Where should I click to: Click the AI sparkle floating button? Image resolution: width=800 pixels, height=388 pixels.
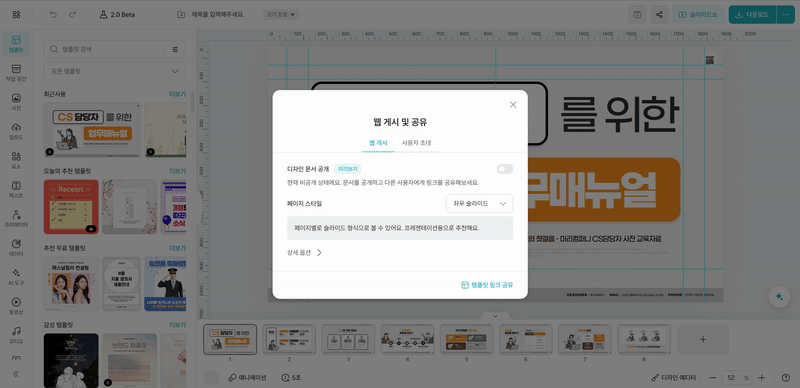779,297
